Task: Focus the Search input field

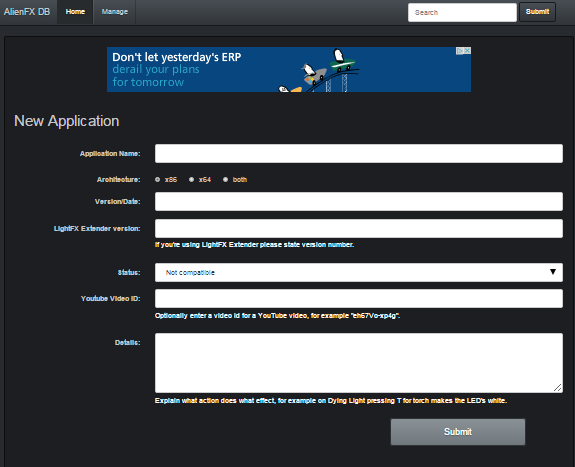Action: (462, 12)
